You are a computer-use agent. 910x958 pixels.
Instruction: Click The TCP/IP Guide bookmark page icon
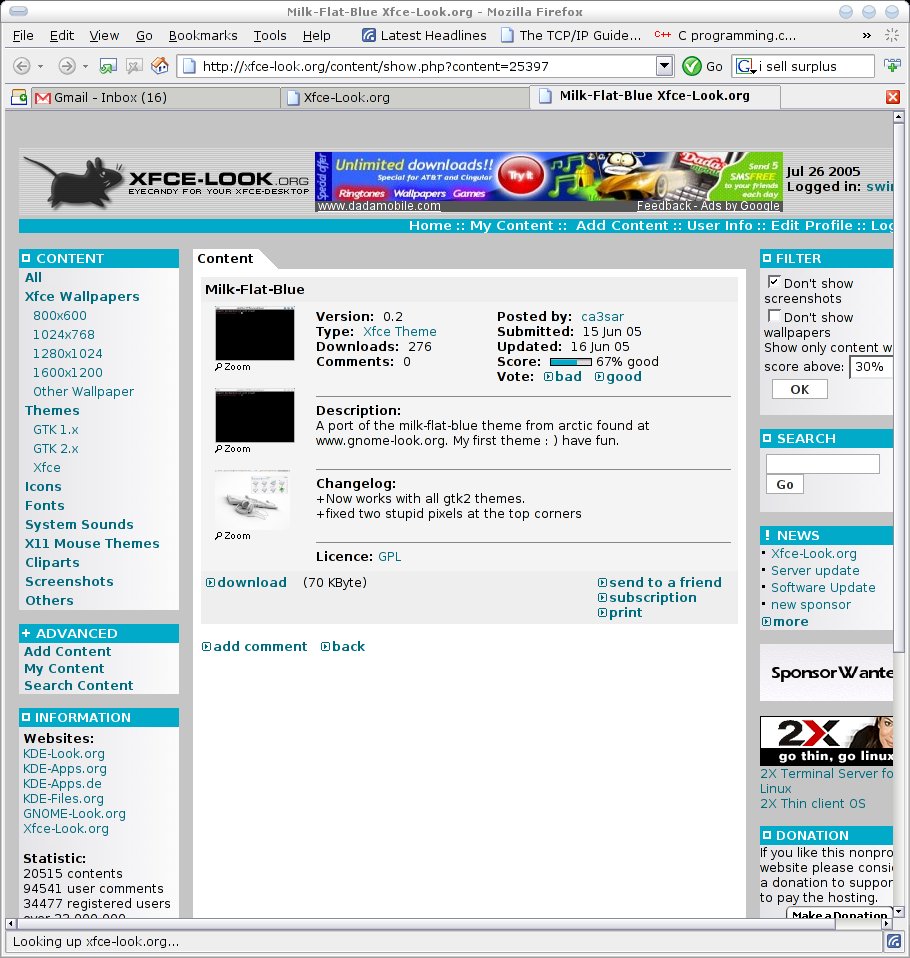(x=507, y=35)
